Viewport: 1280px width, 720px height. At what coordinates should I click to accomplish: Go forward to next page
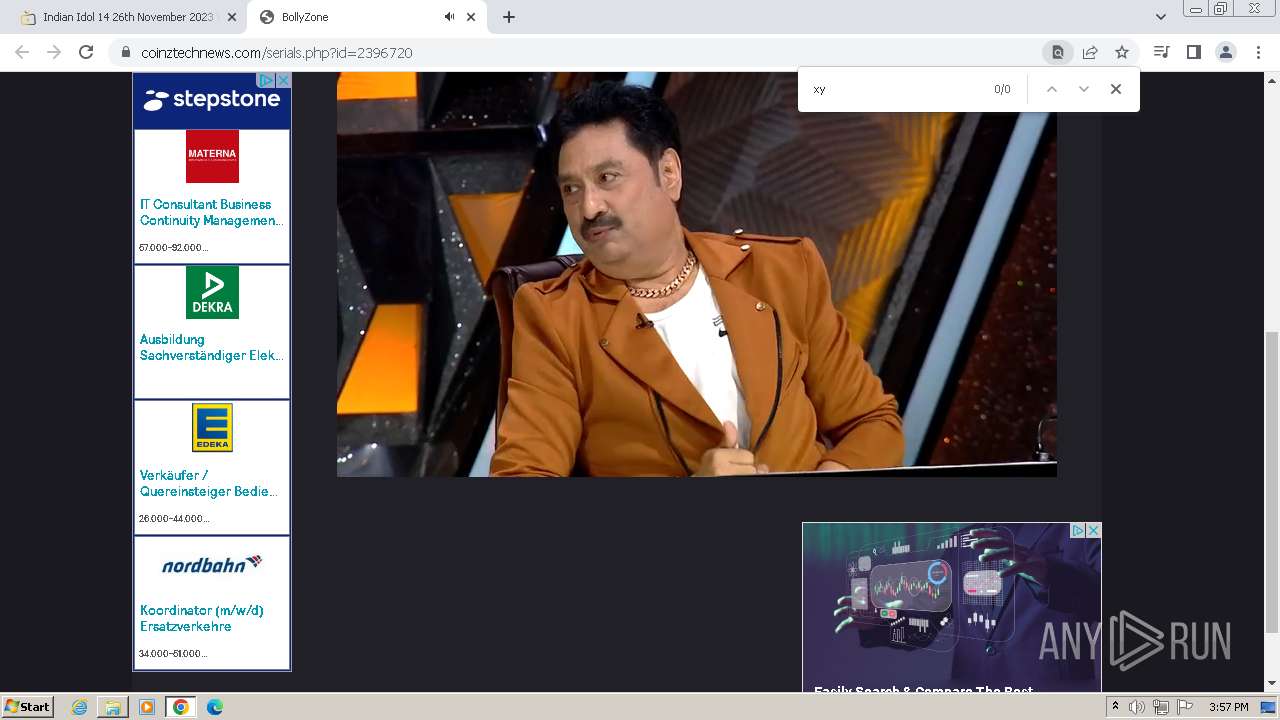(x=54, y=52)
